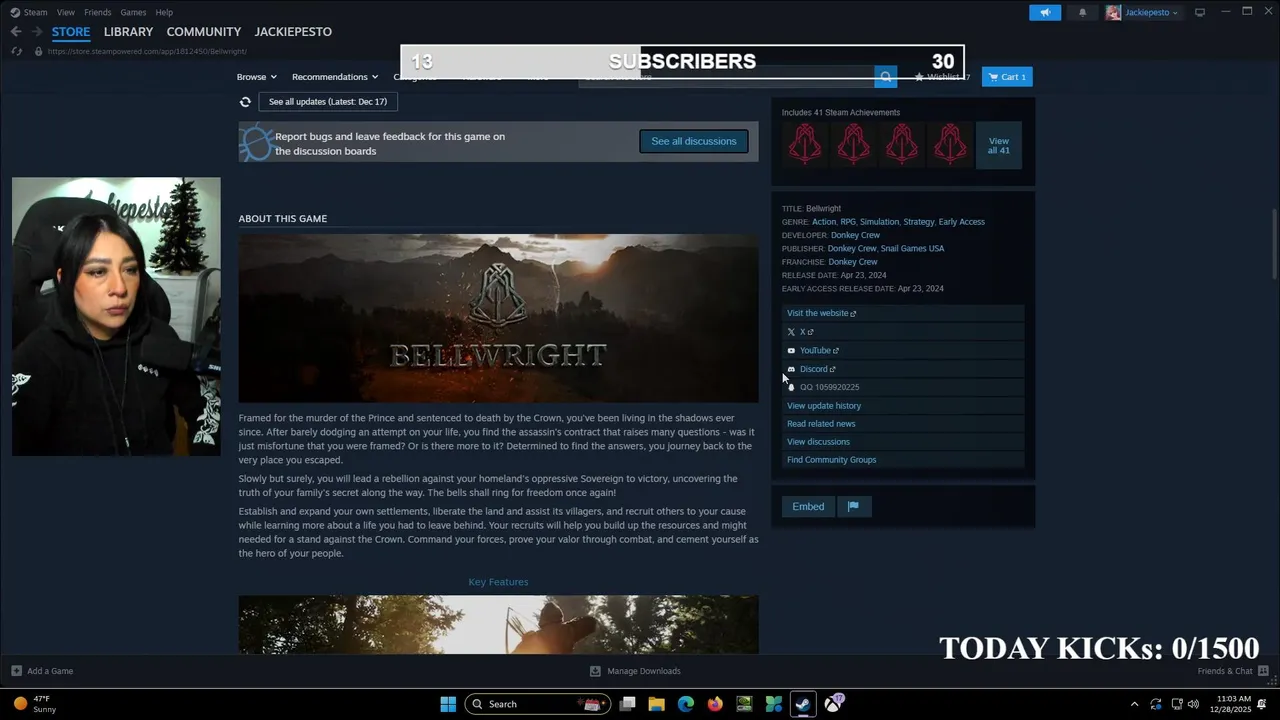1280x720 pixels.
Task: Click Visit the website link
Action: 903,313
